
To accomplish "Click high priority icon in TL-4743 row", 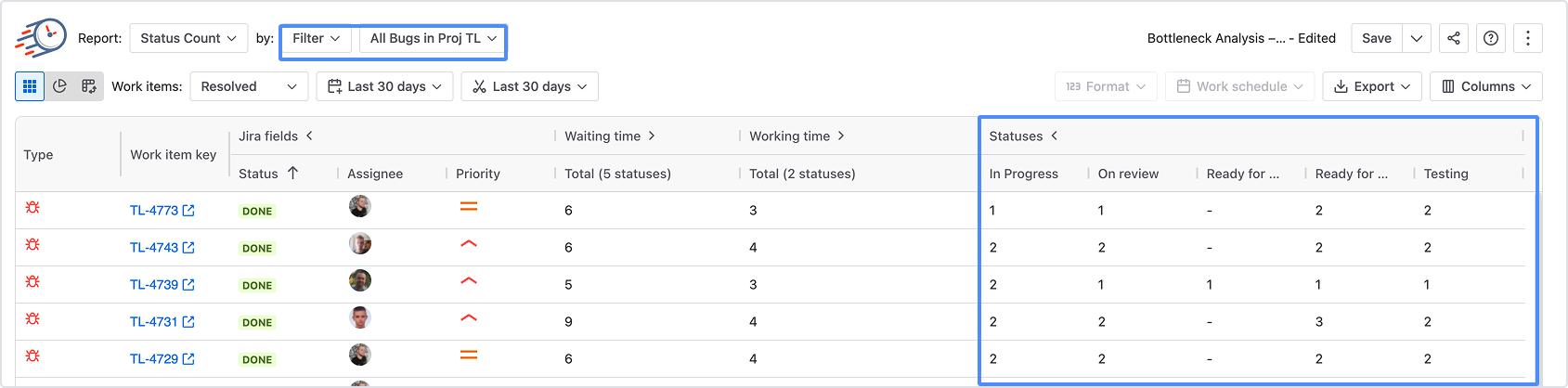I will pyautogui.click(x=469, y=244).
